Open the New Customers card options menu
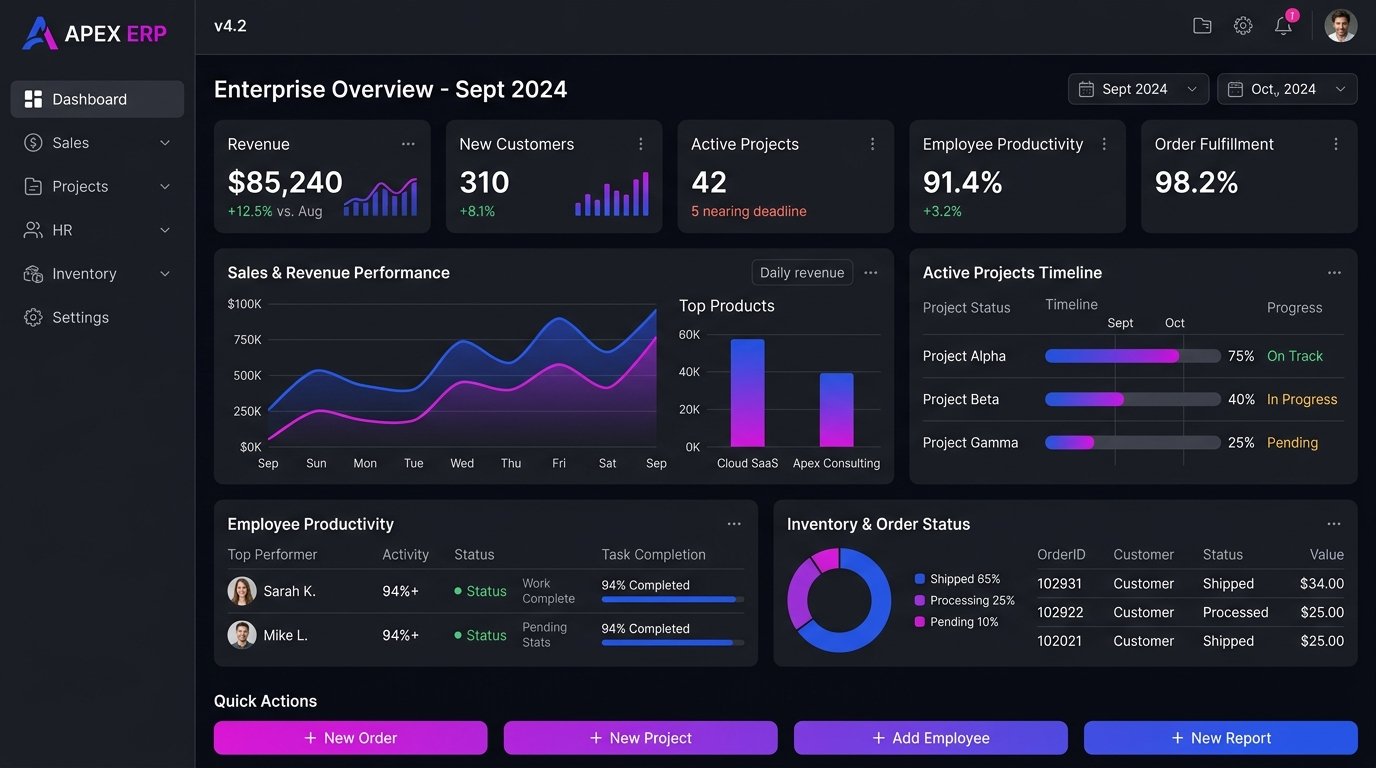 (641, 144)
